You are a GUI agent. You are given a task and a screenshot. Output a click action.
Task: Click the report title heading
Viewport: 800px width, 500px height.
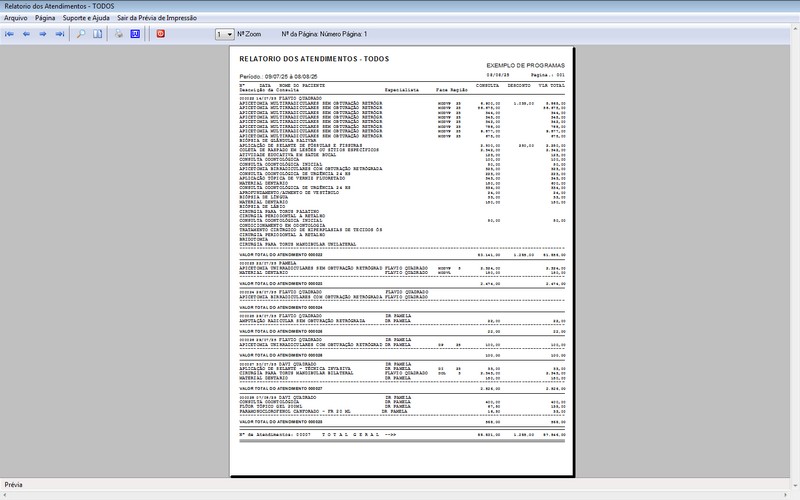314,59
